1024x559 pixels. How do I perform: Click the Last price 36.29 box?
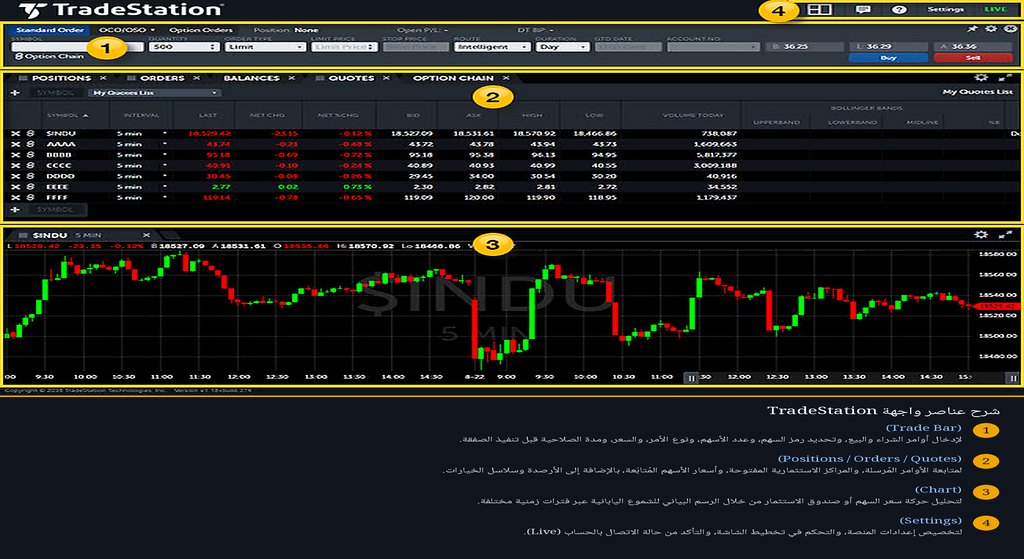click(888, 47)
